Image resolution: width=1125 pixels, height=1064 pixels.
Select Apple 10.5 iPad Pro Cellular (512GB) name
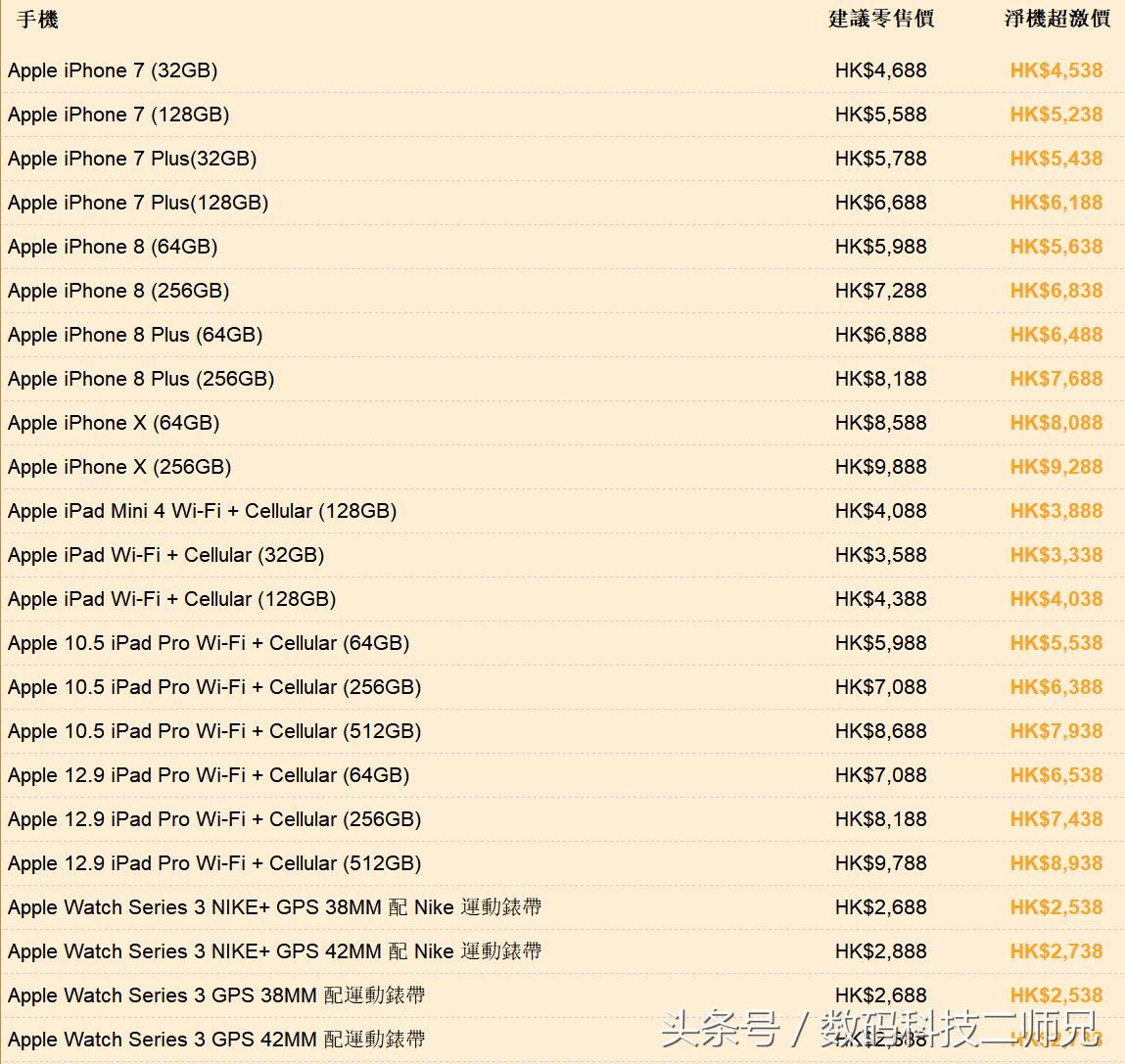pyautogui.click(x=214, y=731)
